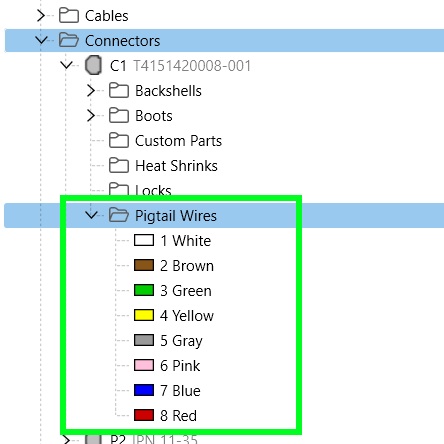The image size is (444, 444).
Task: Click the open Connectors folder icon
Action: coord(69,40)
